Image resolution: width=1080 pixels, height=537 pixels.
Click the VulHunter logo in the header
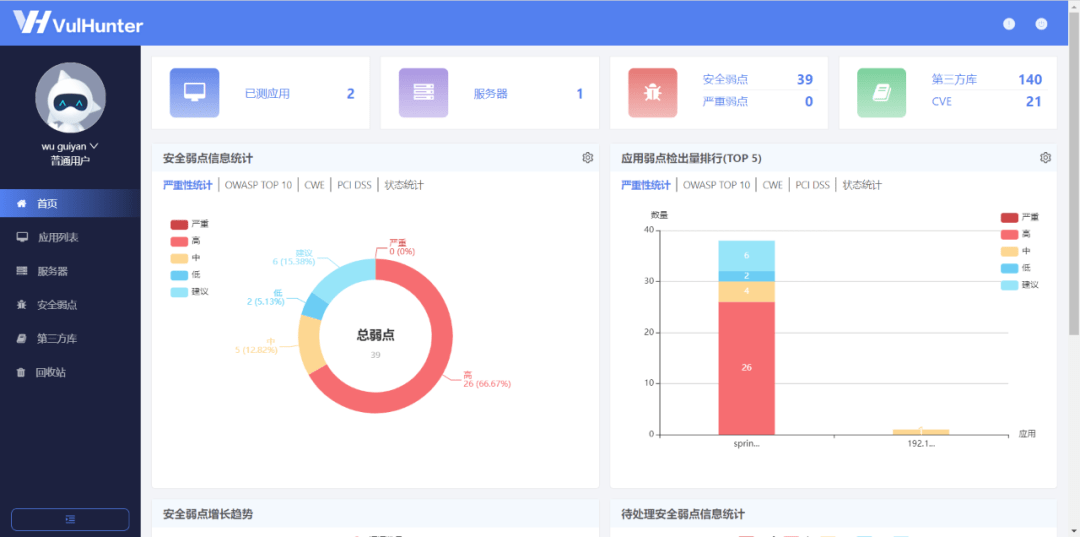pyautogui.click(x=78, y=23)
